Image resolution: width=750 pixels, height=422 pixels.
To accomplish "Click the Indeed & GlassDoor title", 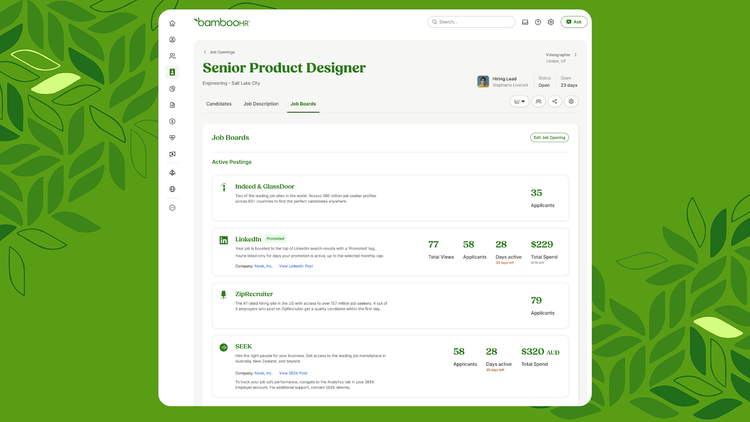I will pyautogui.click(x=265, y=187).
